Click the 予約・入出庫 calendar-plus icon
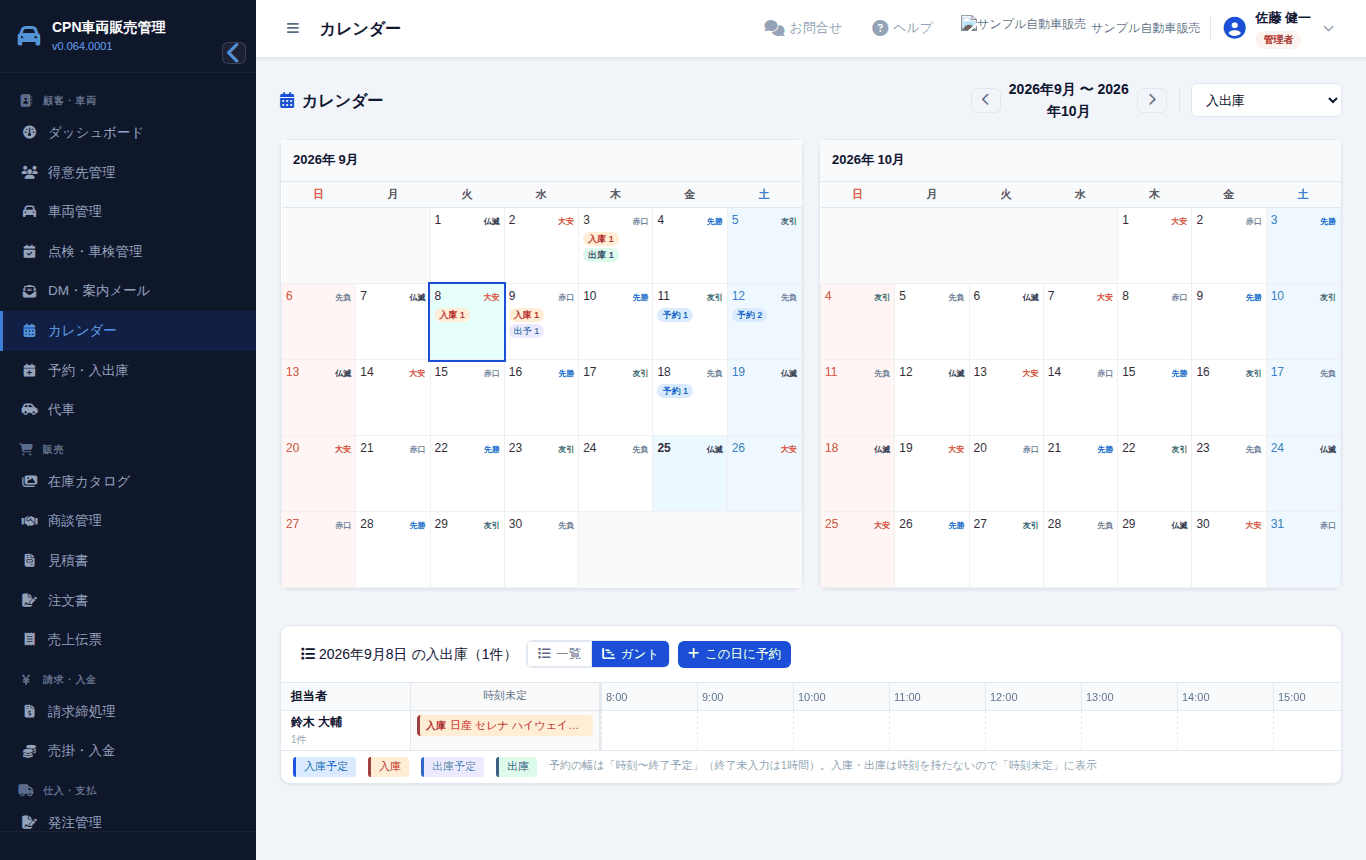The width and height of the screenshot is (1366, 860). (x=29, y=370)
